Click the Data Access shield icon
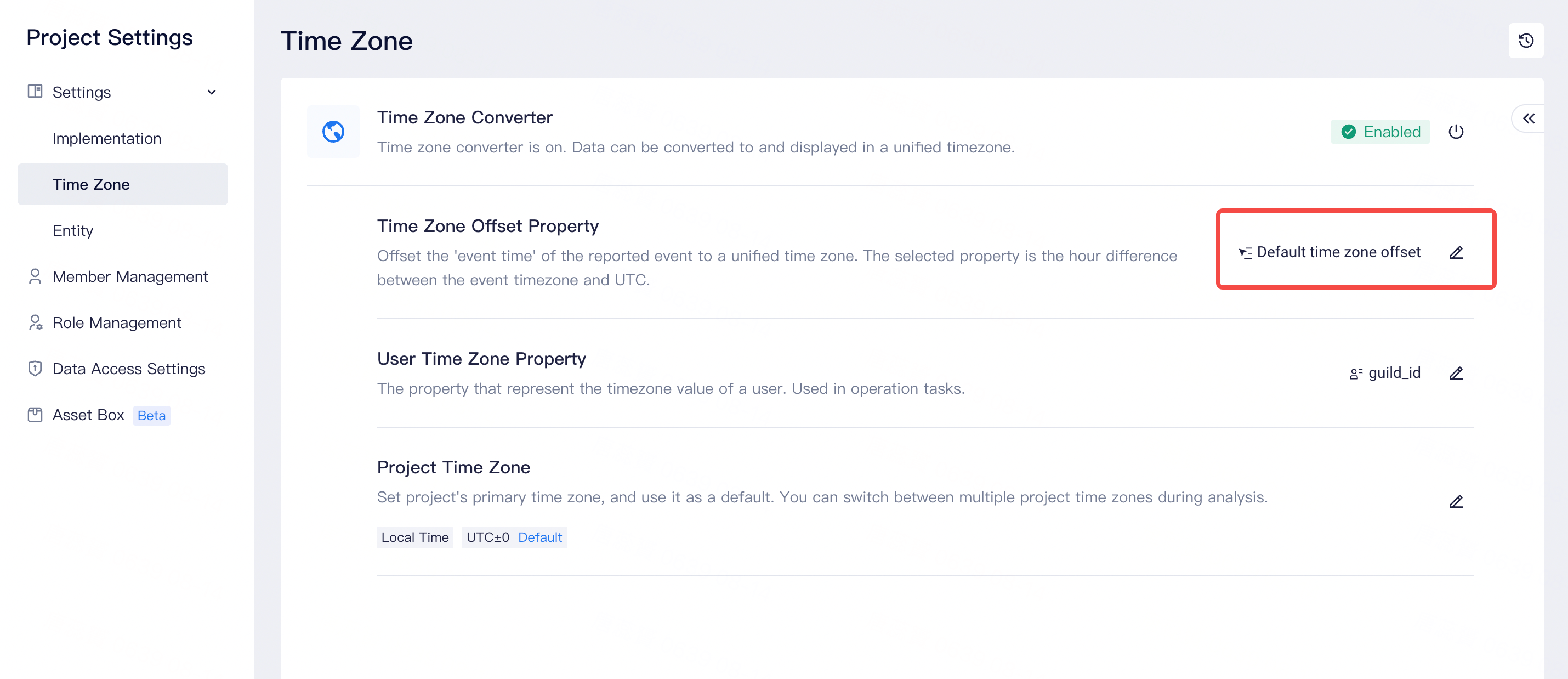 pyautogui.click(x=35, y=369)
